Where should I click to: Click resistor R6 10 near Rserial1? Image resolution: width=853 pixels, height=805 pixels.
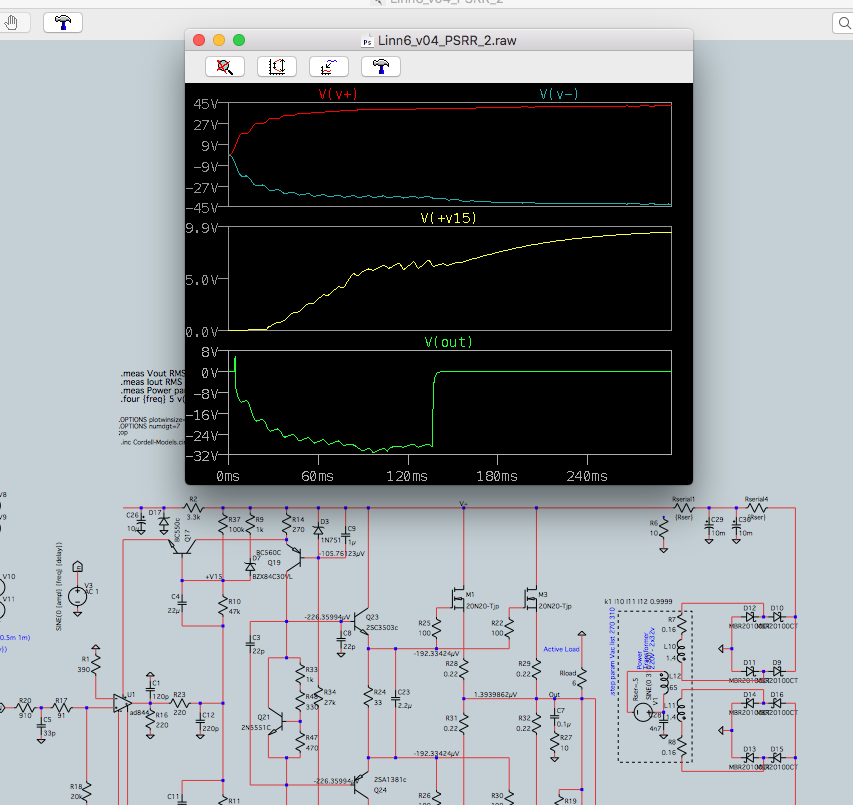point(664,528)
